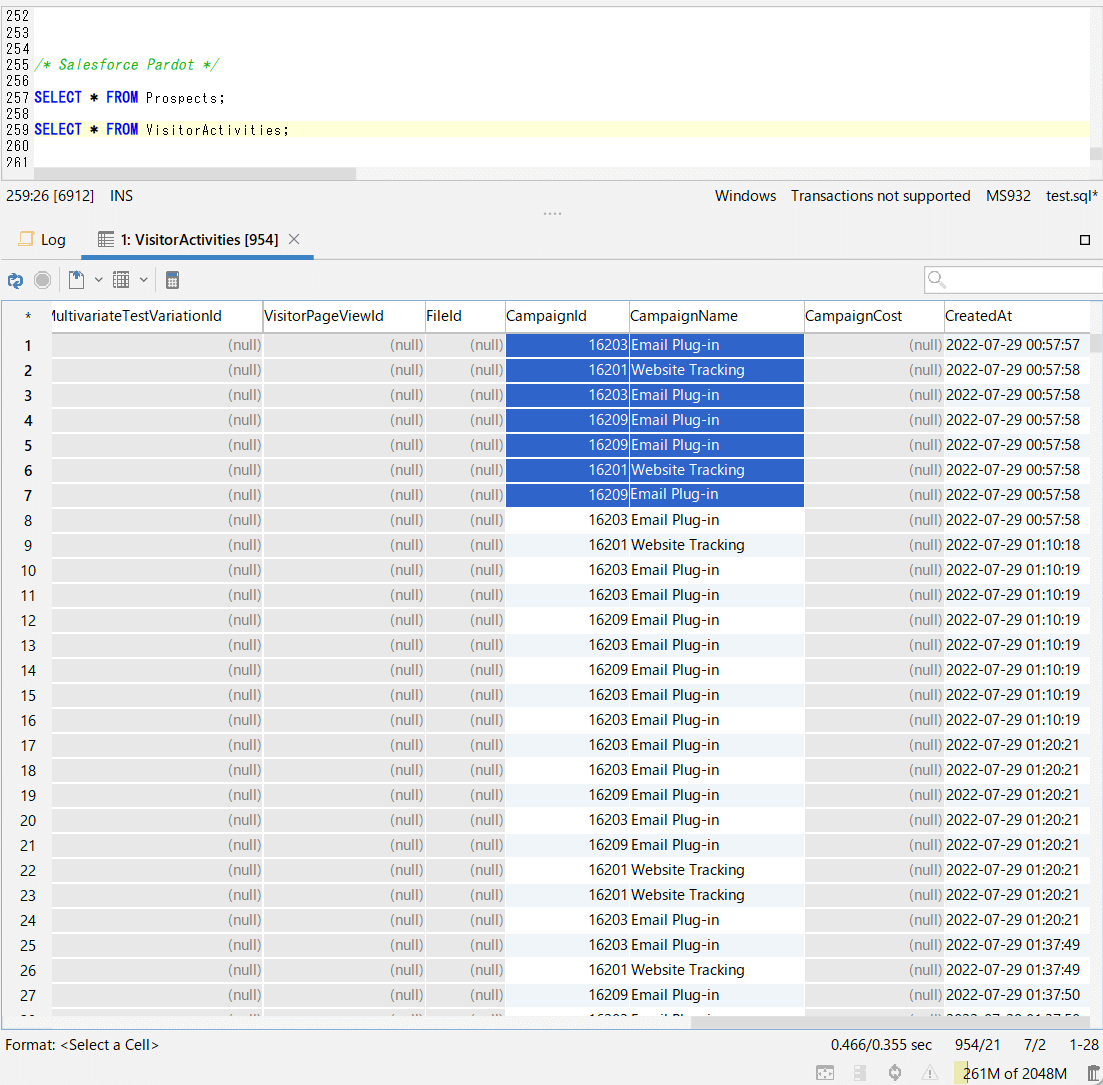Viewport: 1103px width, 1085px height.
Task: Click the maximize results panel icon
Action: (1085, 240)
